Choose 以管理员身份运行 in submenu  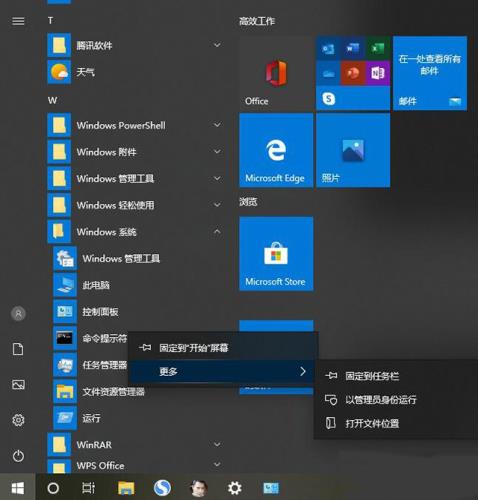(x=395, y=400)
